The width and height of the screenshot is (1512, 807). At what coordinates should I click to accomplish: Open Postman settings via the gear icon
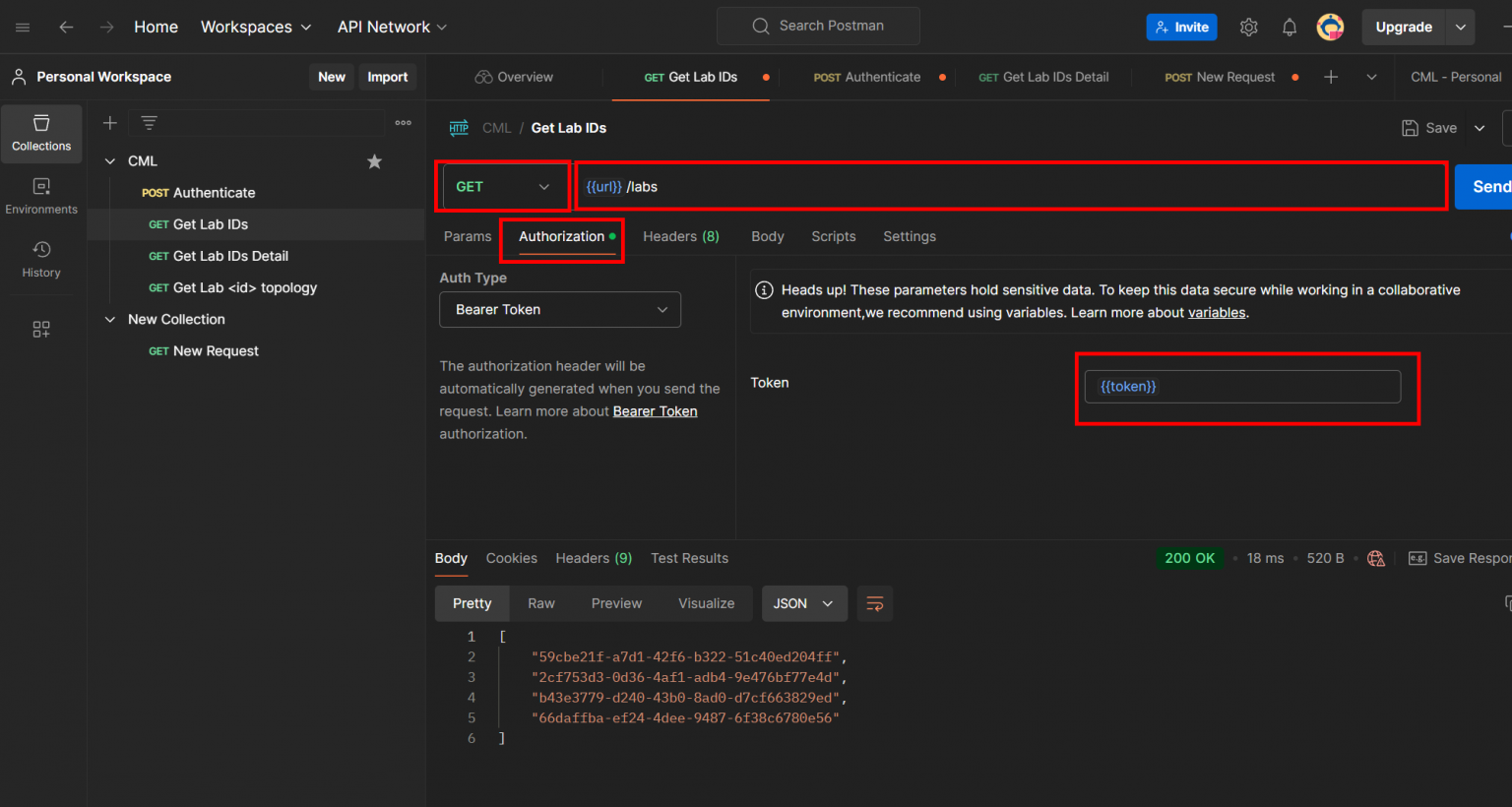pyautogui.click(x=1248, y=27)
